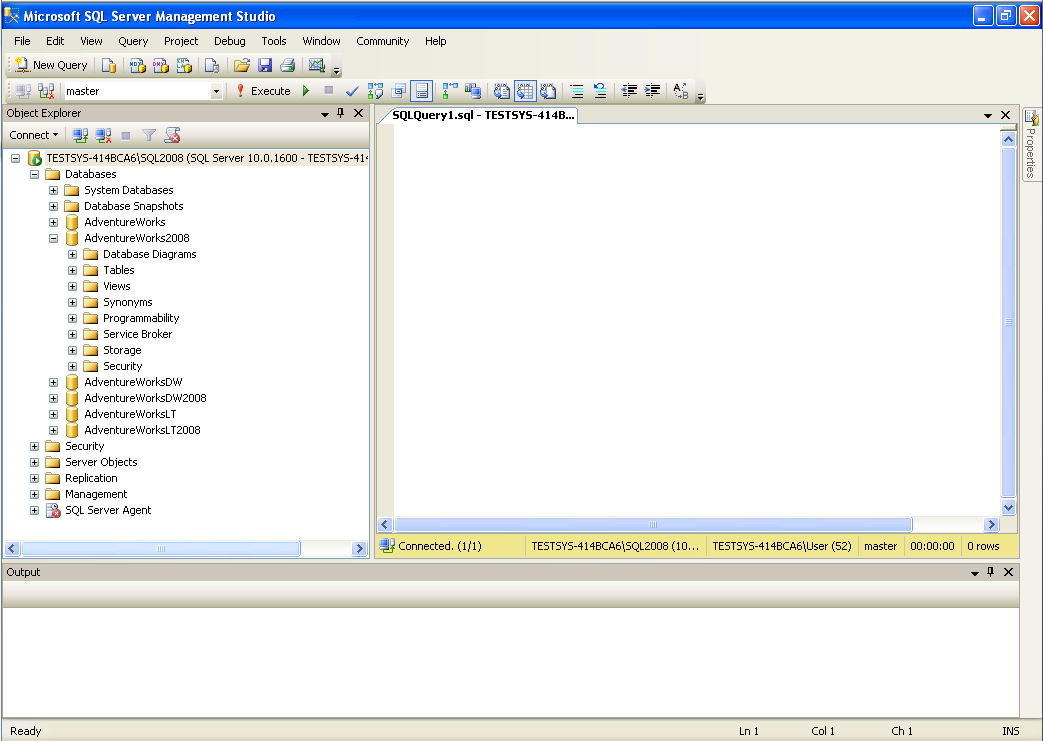Click the script icon with red X
Image resolution: width=1043 pixels, height=741 pixels.
[172, 136]
